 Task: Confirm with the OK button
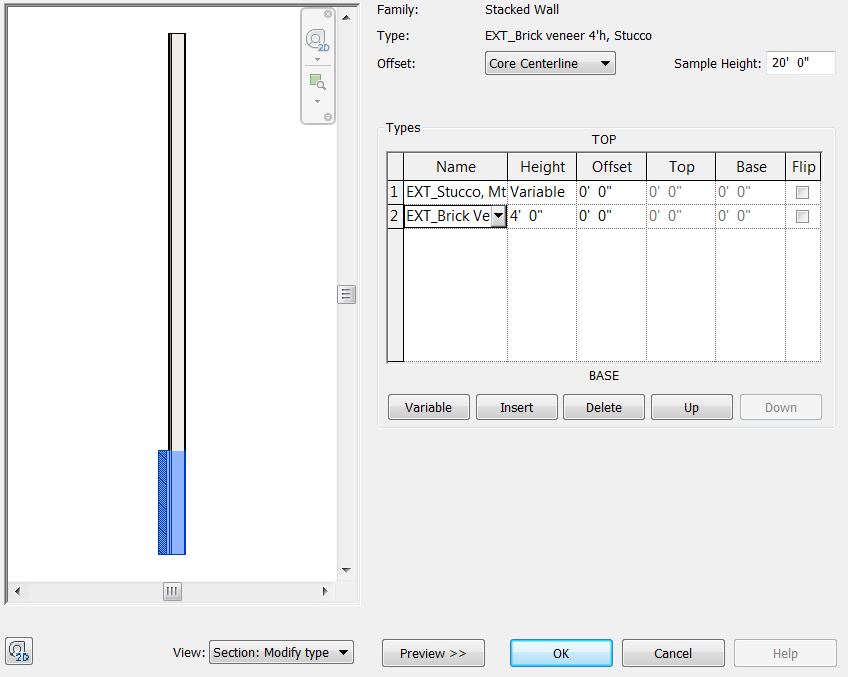(561, 653)
